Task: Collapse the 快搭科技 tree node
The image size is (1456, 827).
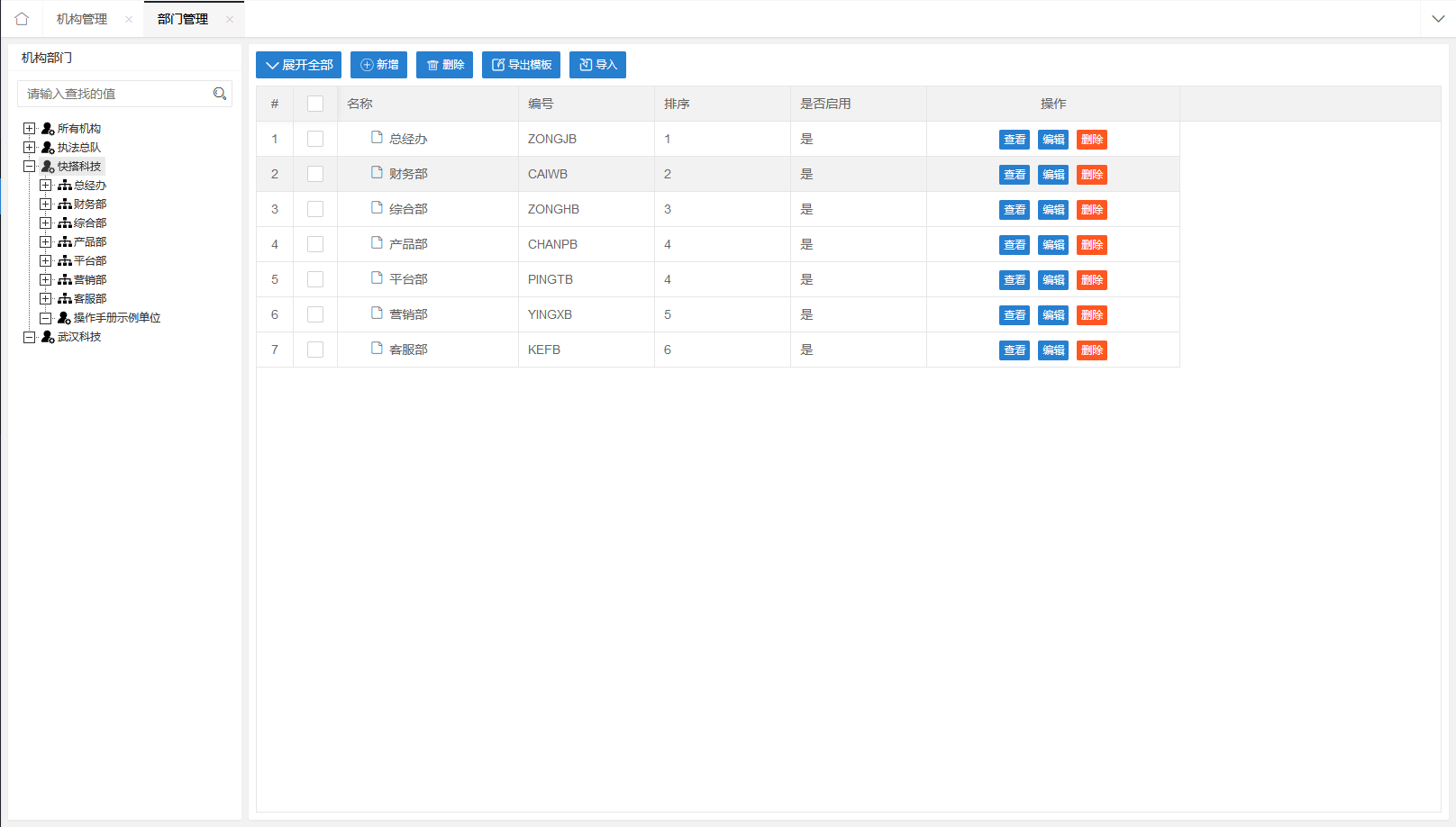Action: [30, 167]
